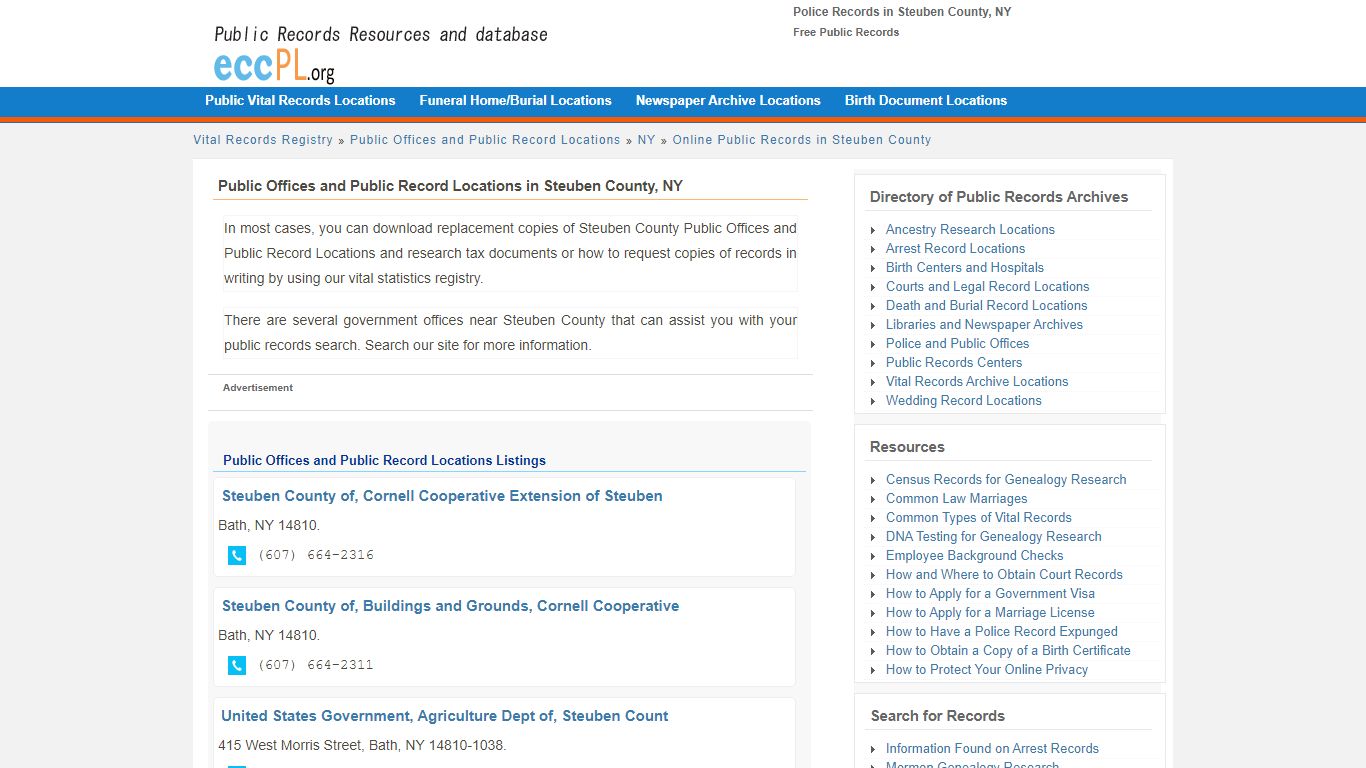Open Police and Public Offices link
Screen dimensions: 1366x768
957,344
